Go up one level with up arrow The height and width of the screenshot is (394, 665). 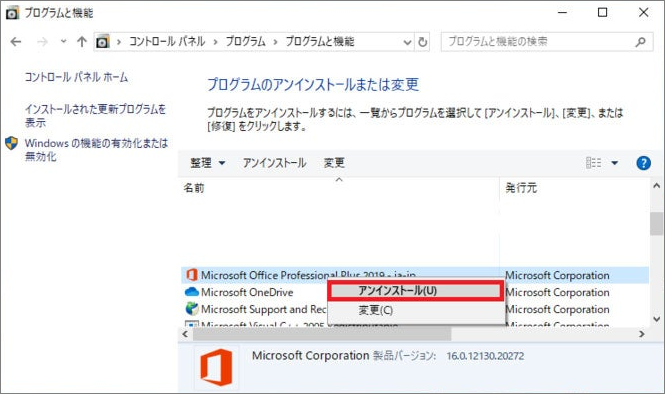click(x=81, y=42)
